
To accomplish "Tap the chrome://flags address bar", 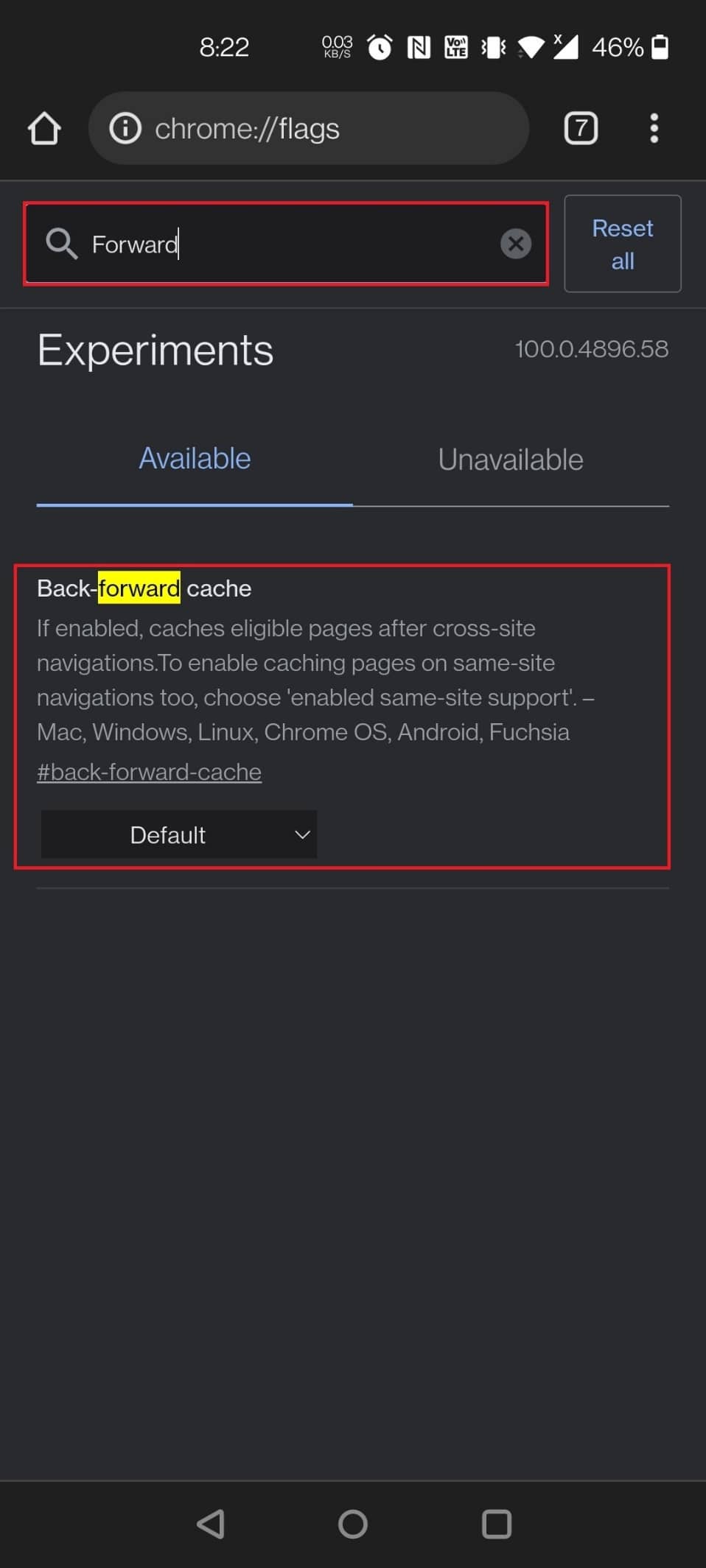I will coord(309,128).
